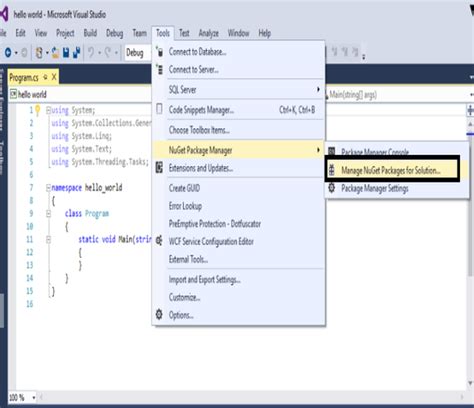Click the Code Snippets Manager icon

159,109
